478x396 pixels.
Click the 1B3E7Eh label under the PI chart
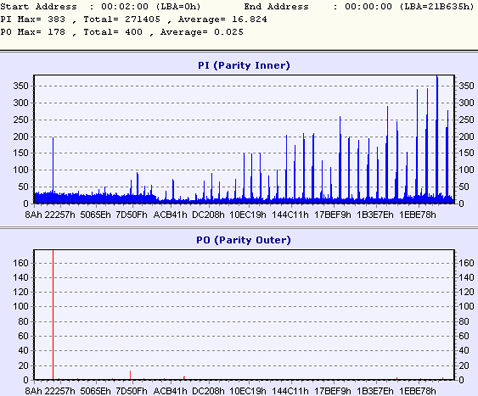click(x=375, y=215)
